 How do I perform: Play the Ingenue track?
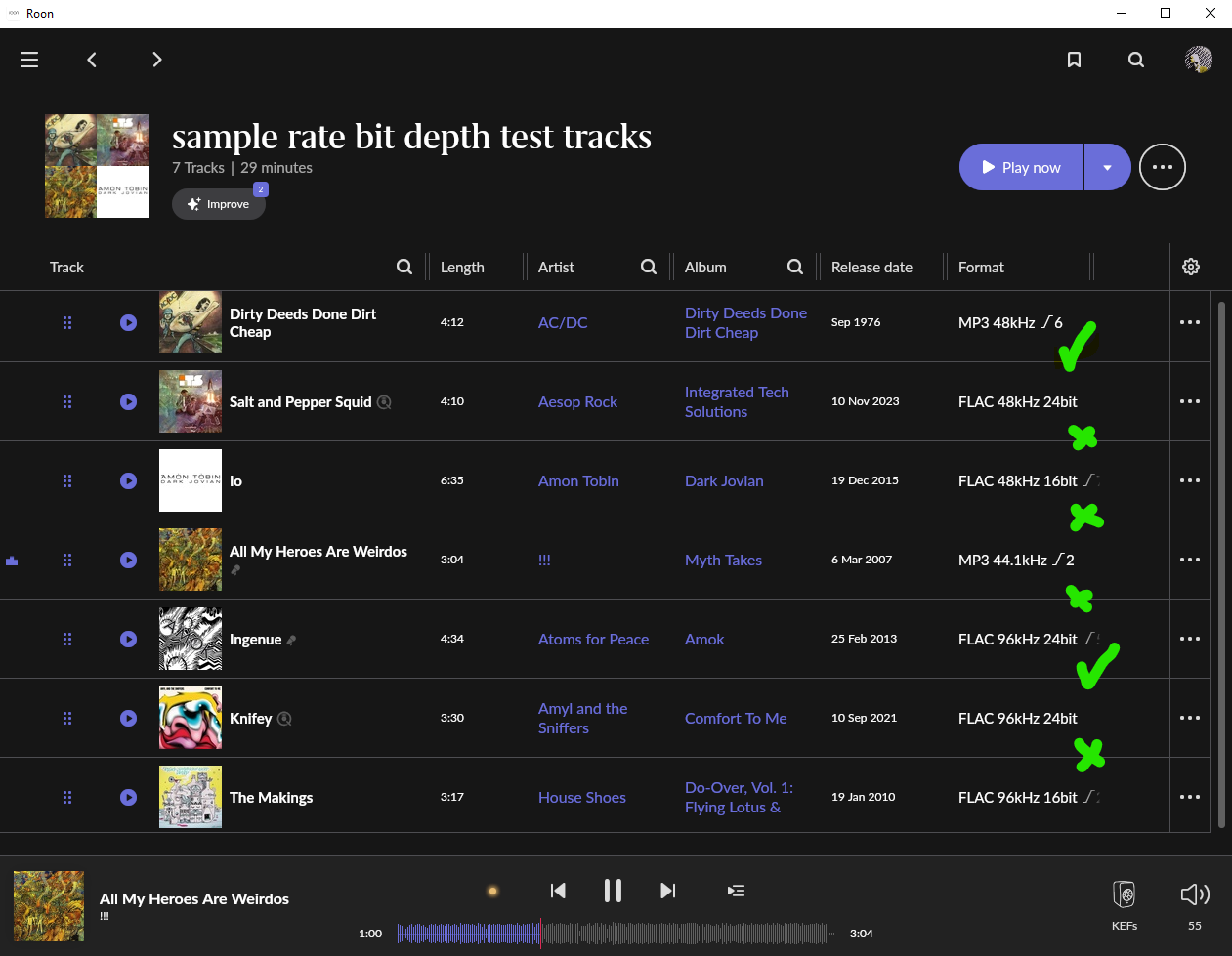click(x=128, y=639)
